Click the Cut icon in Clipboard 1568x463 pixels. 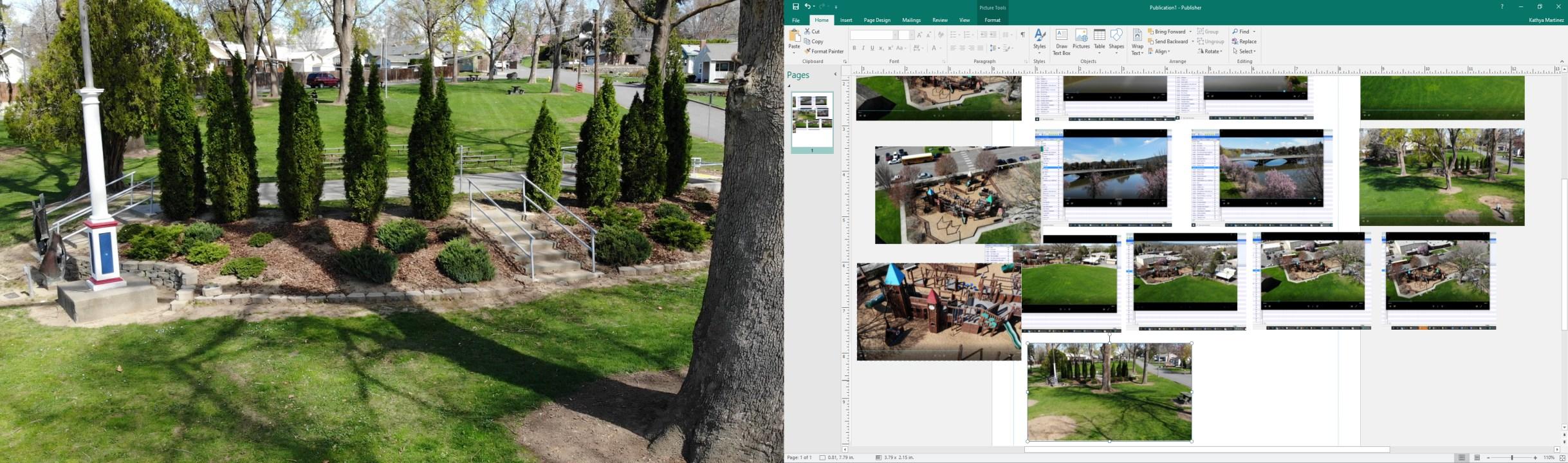pos(807,32)
